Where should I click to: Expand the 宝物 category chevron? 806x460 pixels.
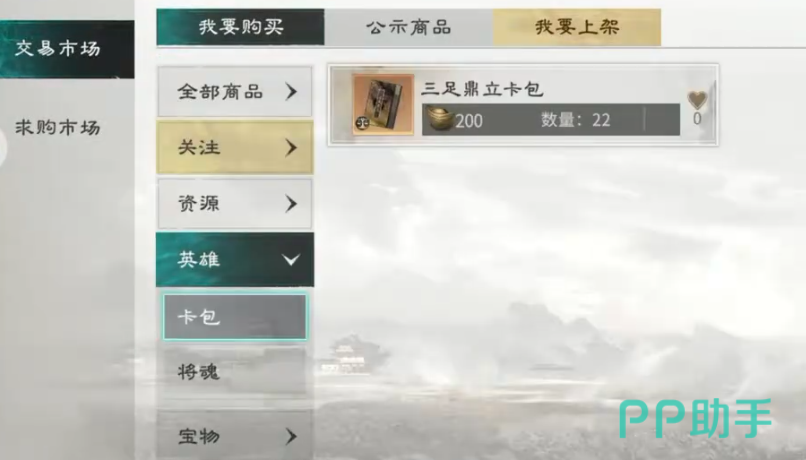(291, 436)
